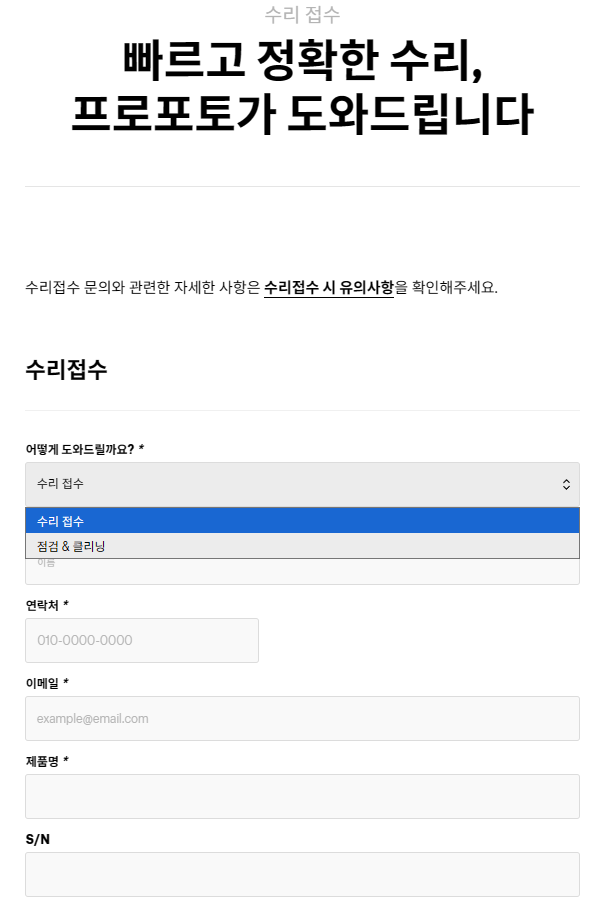Click the 제품명 * field label
The height and width of the screenshot is (904, 594).
47,761
